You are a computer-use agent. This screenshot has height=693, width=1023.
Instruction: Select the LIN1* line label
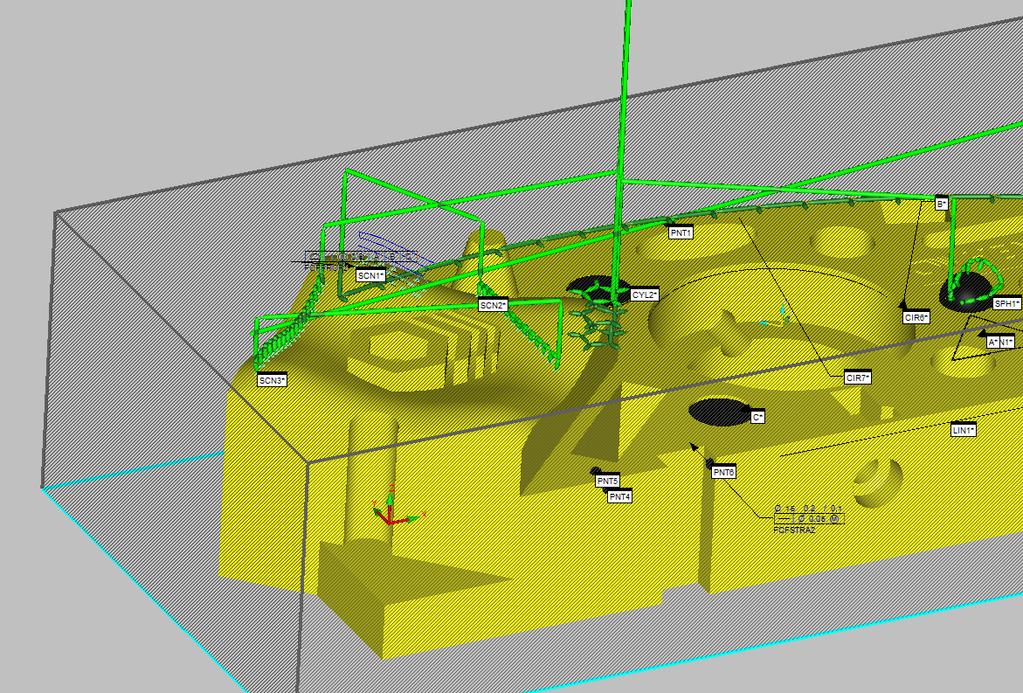click(963, 430)
